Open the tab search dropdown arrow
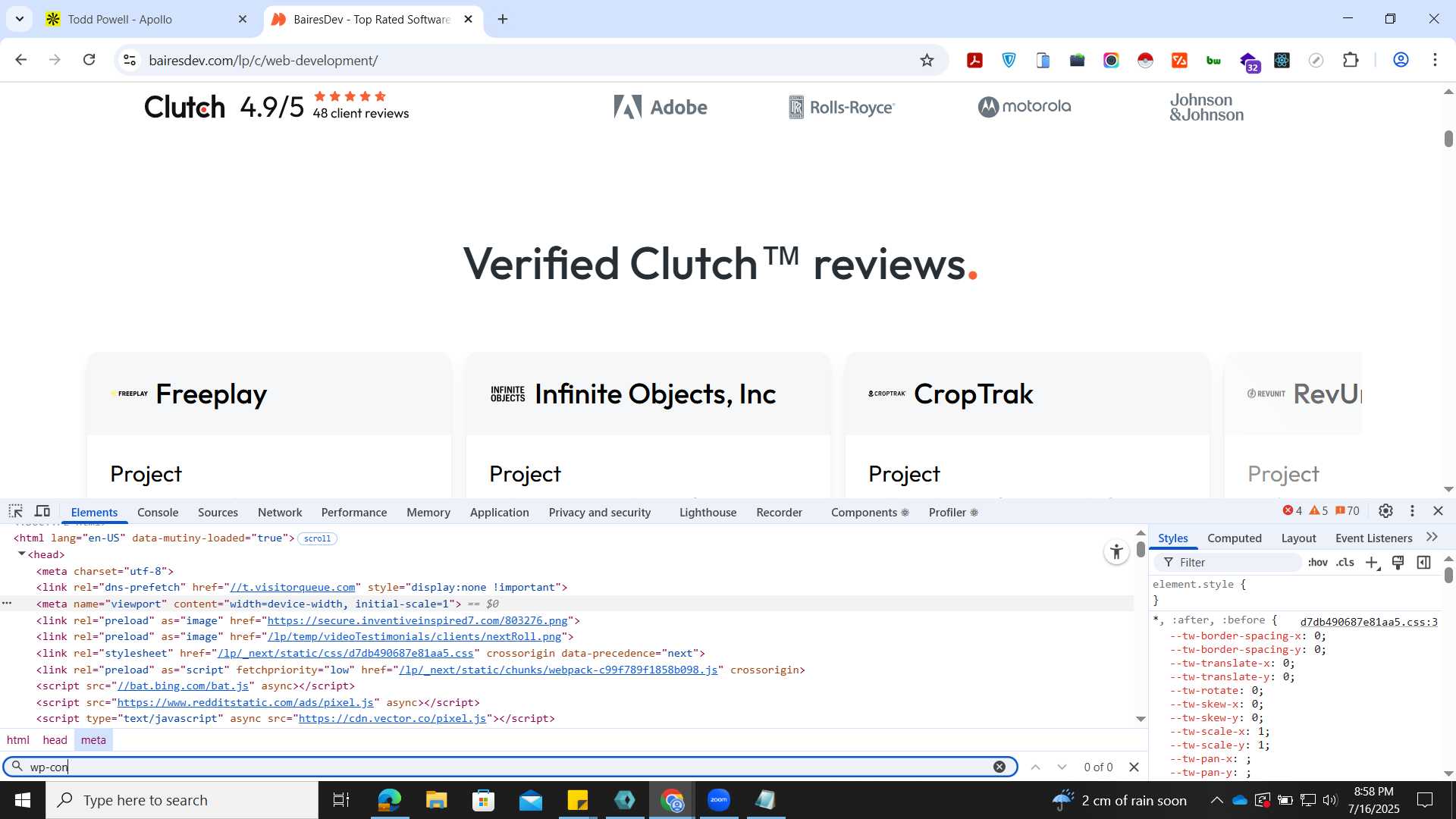The width and height of the screenshot is (1456, 819). click(20, 19)
